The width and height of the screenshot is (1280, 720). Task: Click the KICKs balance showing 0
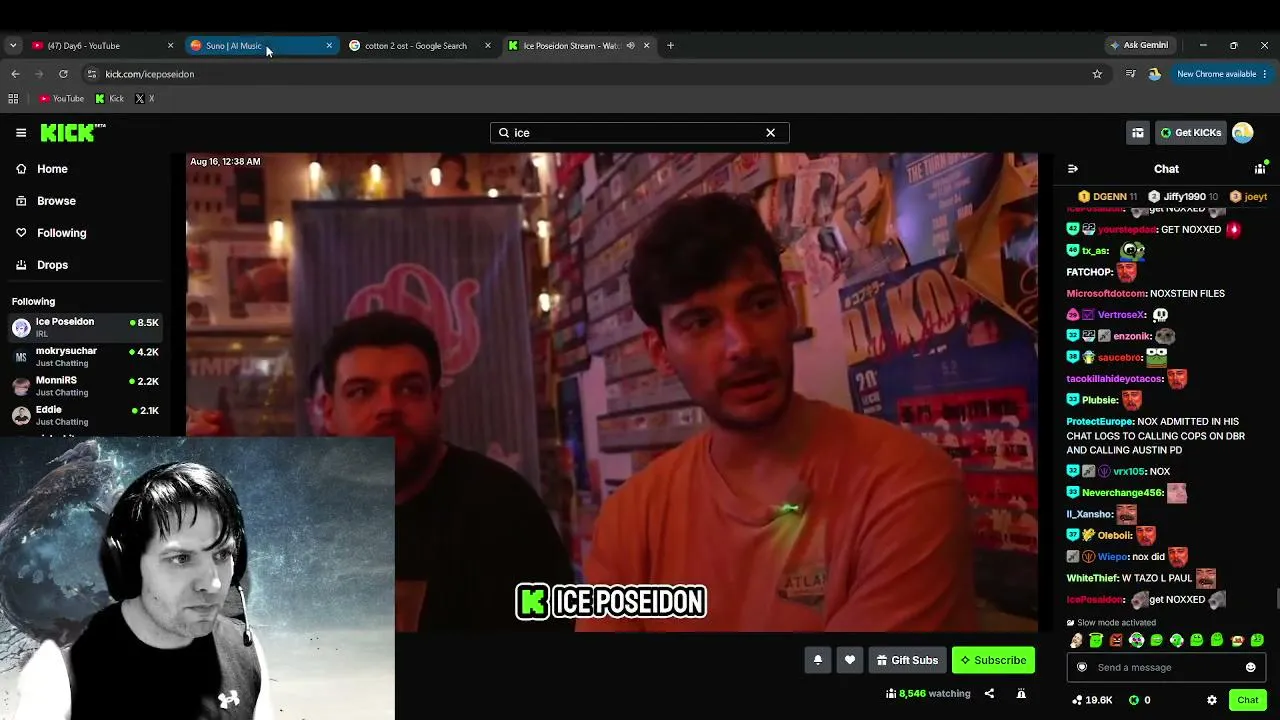click(x=1139, y=700)
